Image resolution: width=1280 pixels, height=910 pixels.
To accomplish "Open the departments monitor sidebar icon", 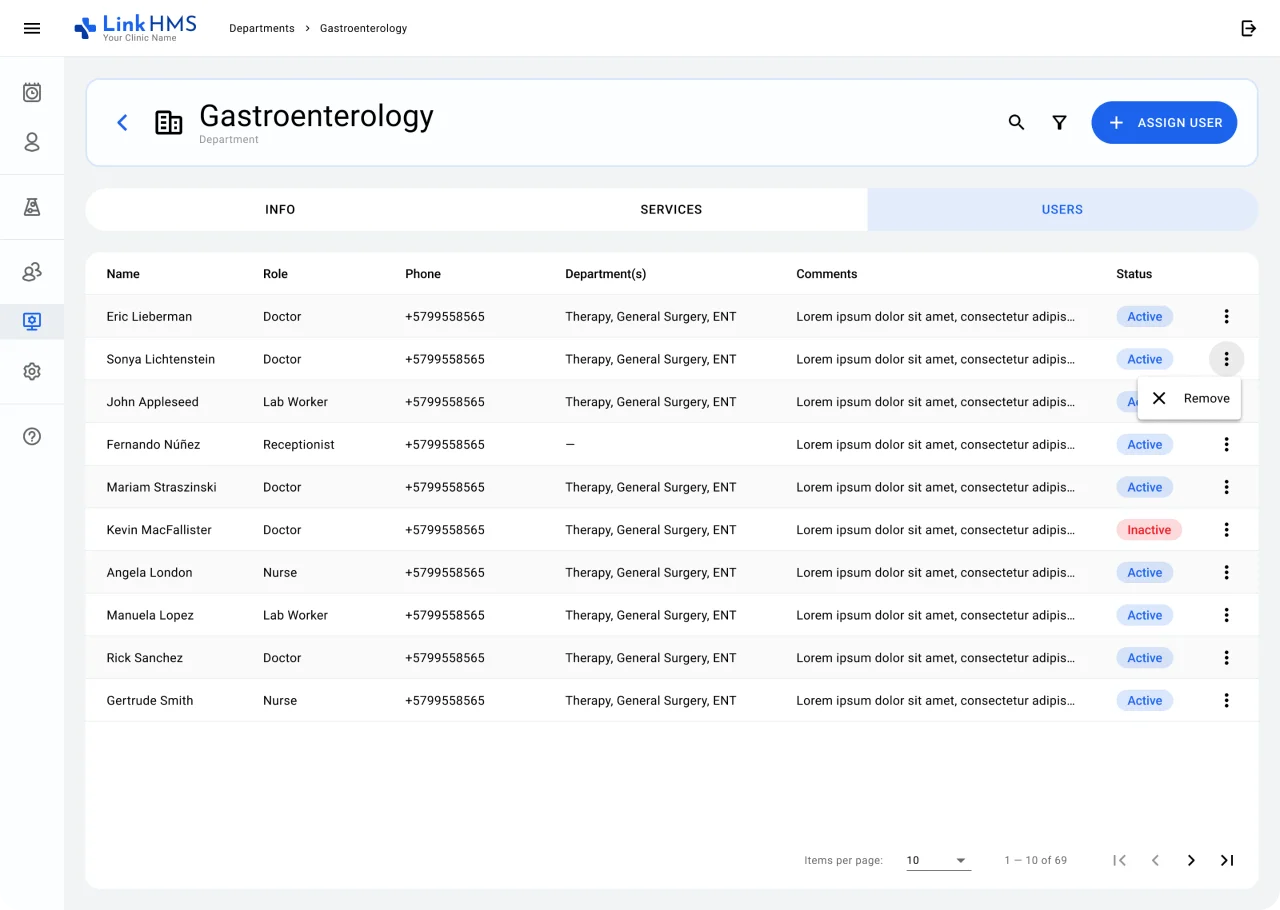I will pyautogui.click(x=32, y=321).
